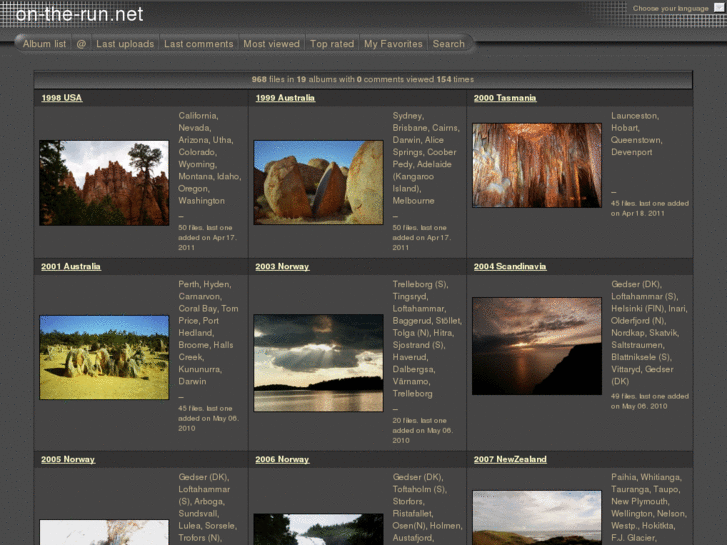Click the 2001 Australia album link
Screen dimensions: 727x545
tap(71, 267)
